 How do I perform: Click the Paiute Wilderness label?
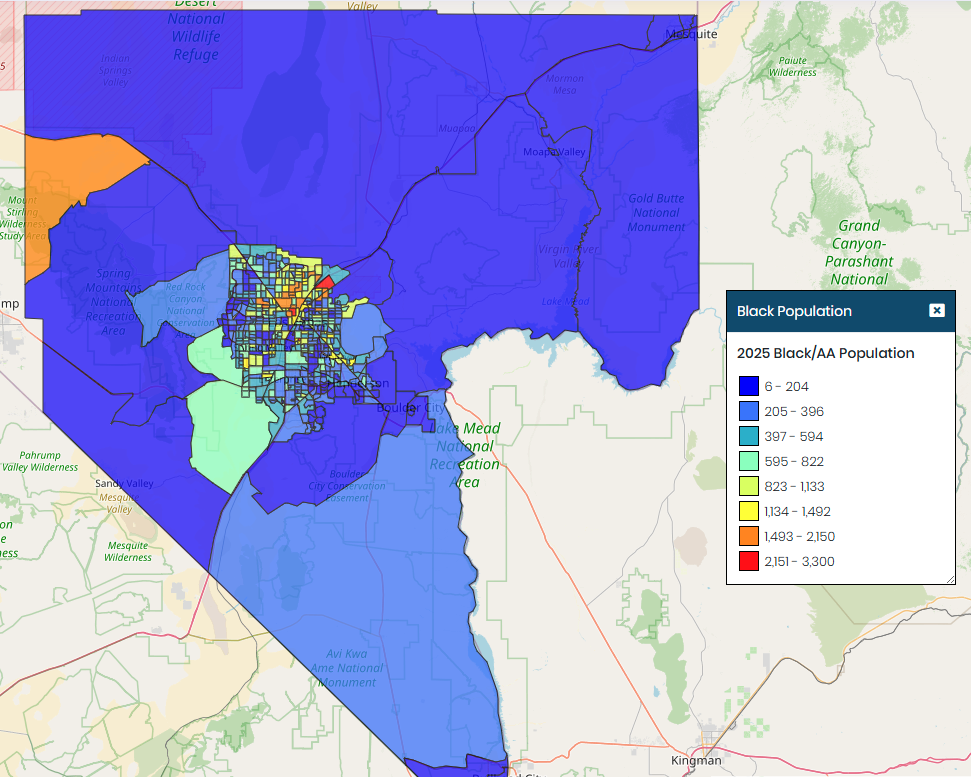coord(793,66)
